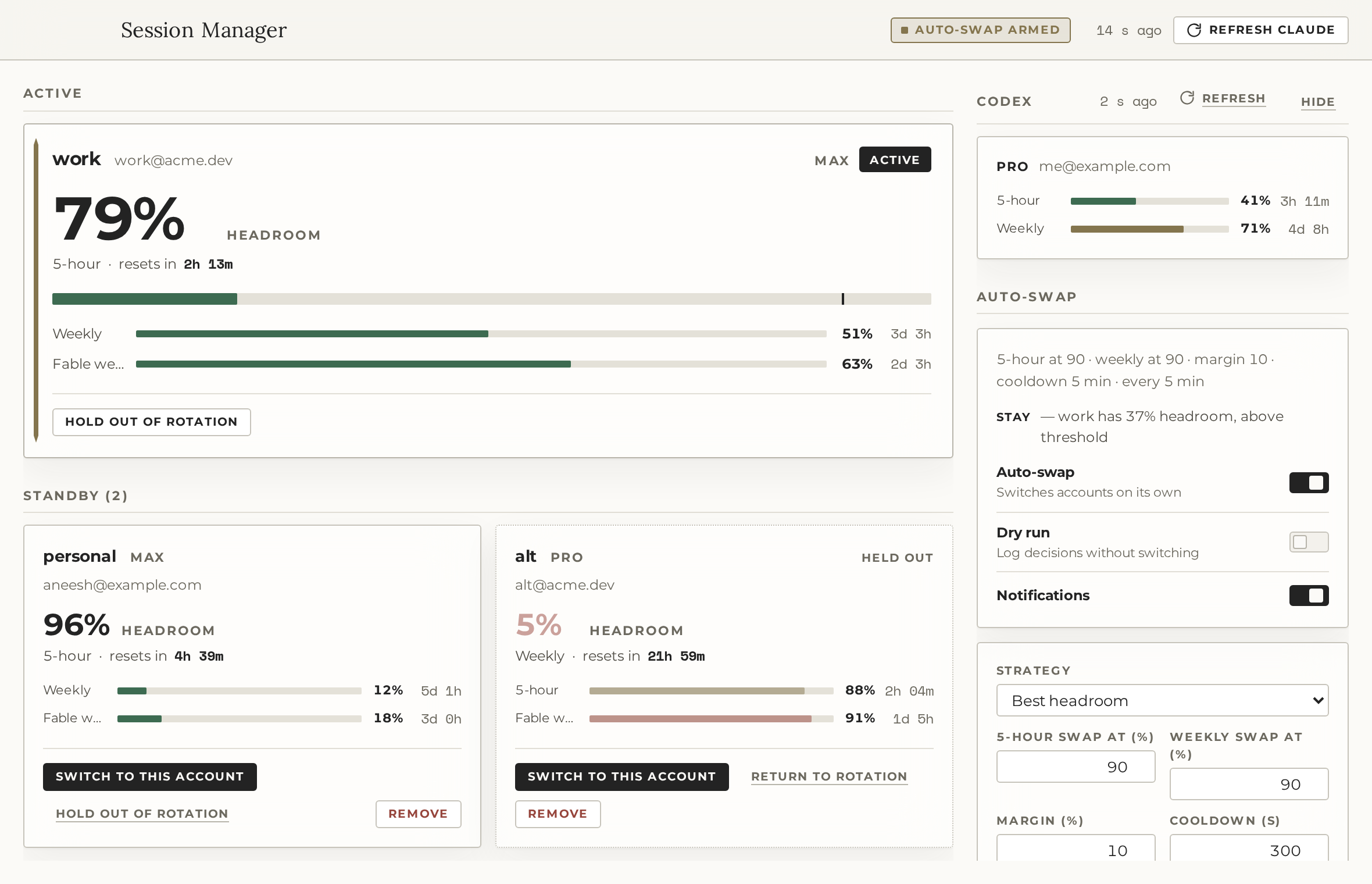Screen dimensions: 1372x884
Task: Click alt account 5-hour 88% bar
Action: point(711,691)
